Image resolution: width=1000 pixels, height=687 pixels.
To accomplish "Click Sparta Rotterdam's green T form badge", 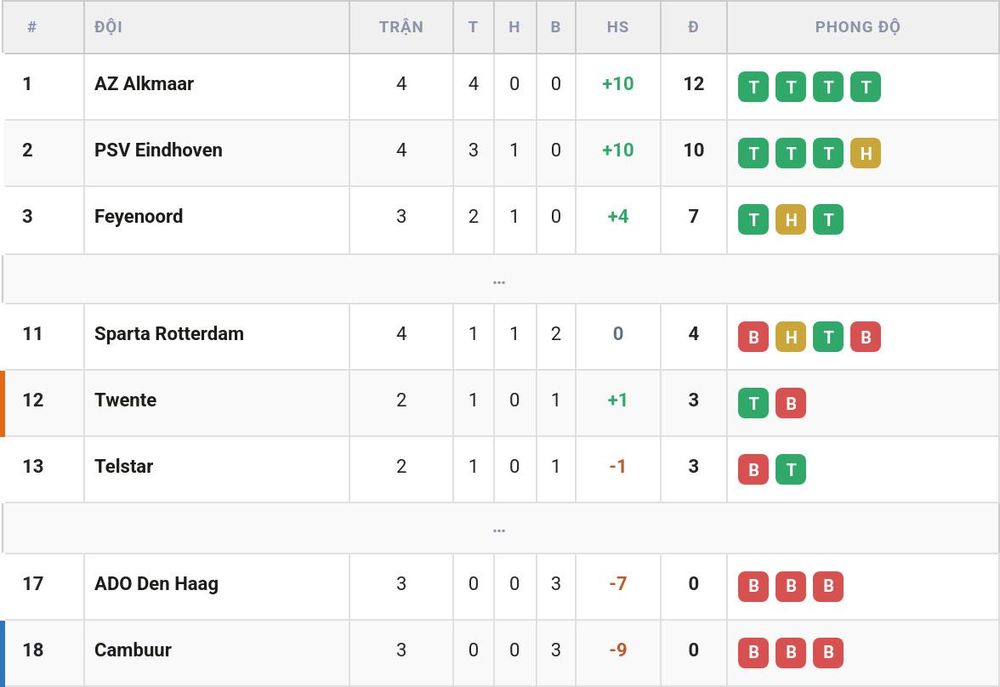I will tap(828, 337).
